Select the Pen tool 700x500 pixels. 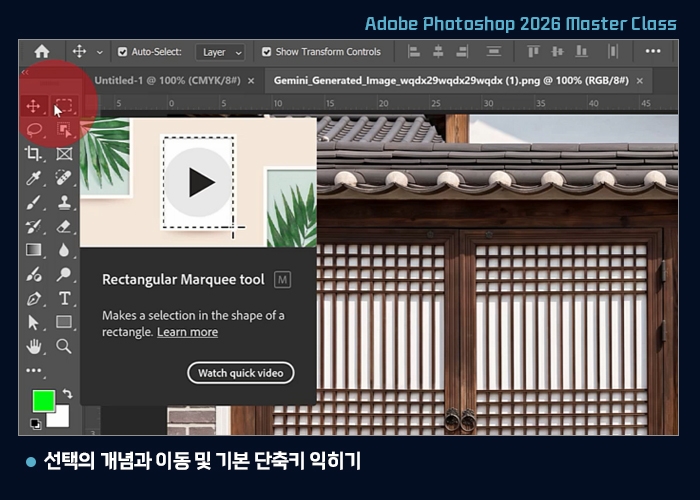34,298
